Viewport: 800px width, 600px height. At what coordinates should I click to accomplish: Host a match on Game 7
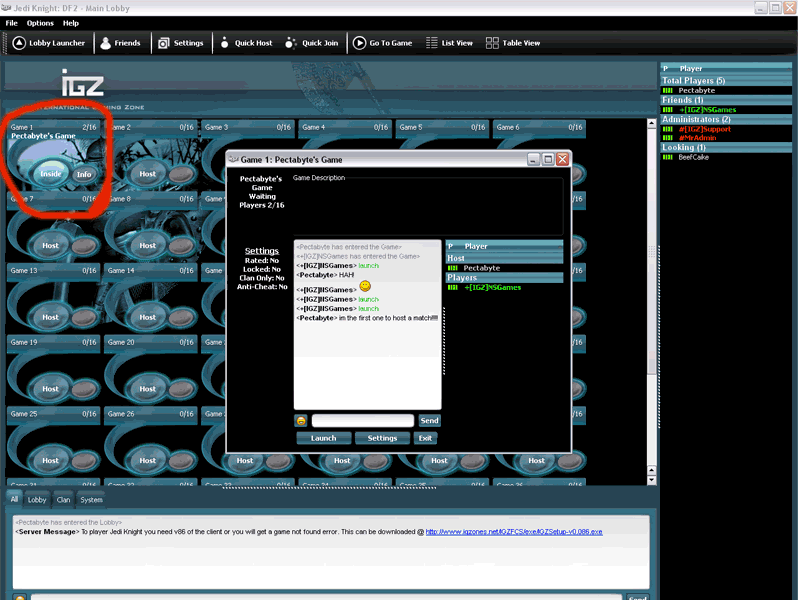(x=51, y=245)
